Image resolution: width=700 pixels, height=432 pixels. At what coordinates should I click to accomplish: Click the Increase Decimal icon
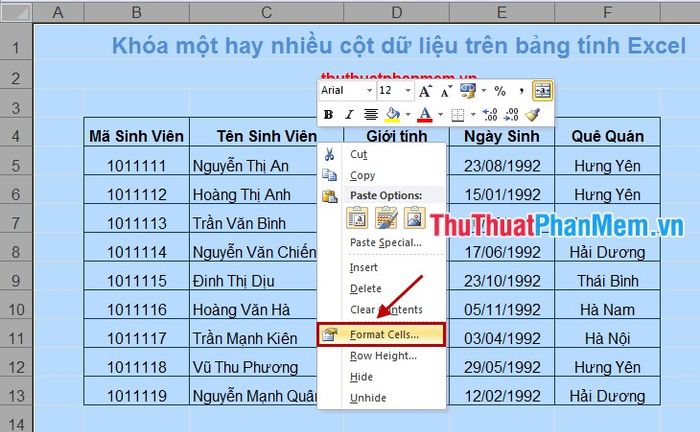[x=490, y=115]
